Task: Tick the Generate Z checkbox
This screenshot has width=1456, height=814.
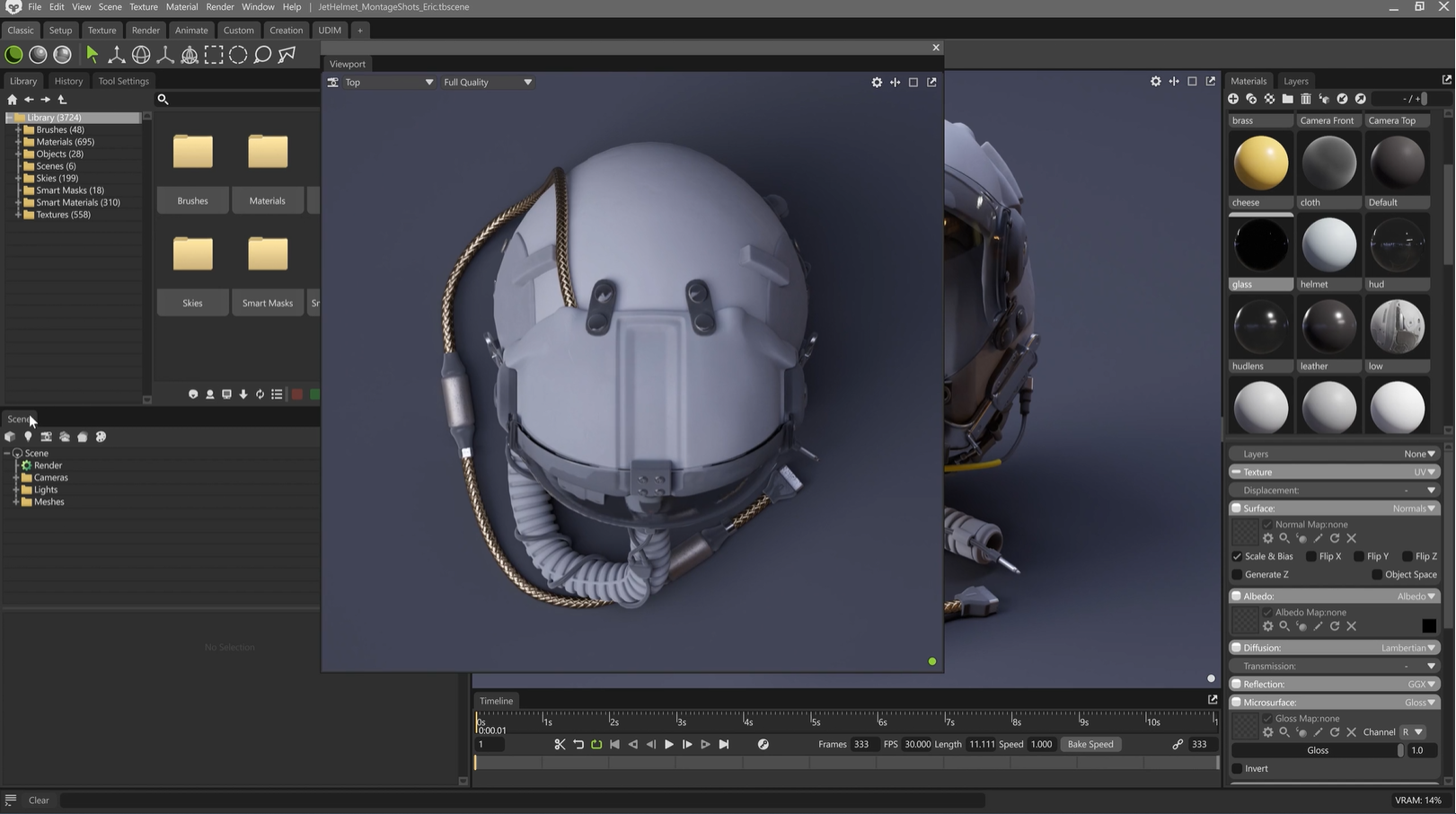Action: 1237,575
